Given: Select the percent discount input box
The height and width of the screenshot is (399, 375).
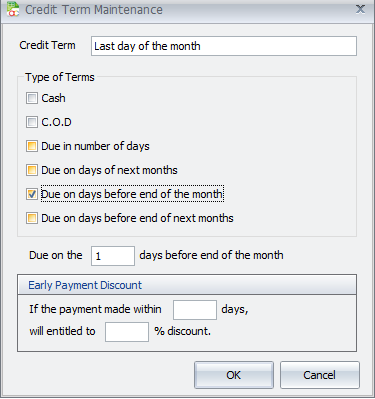Looking at the screenshot, I should (127, 332).
